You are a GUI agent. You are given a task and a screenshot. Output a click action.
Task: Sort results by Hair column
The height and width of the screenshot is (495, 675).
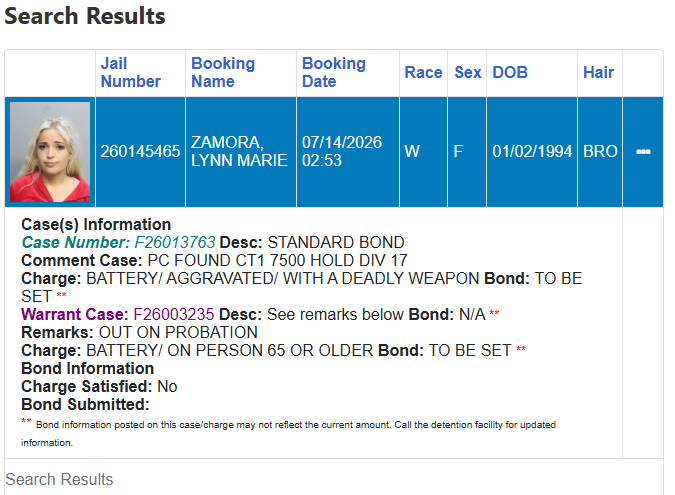[598, 72]
